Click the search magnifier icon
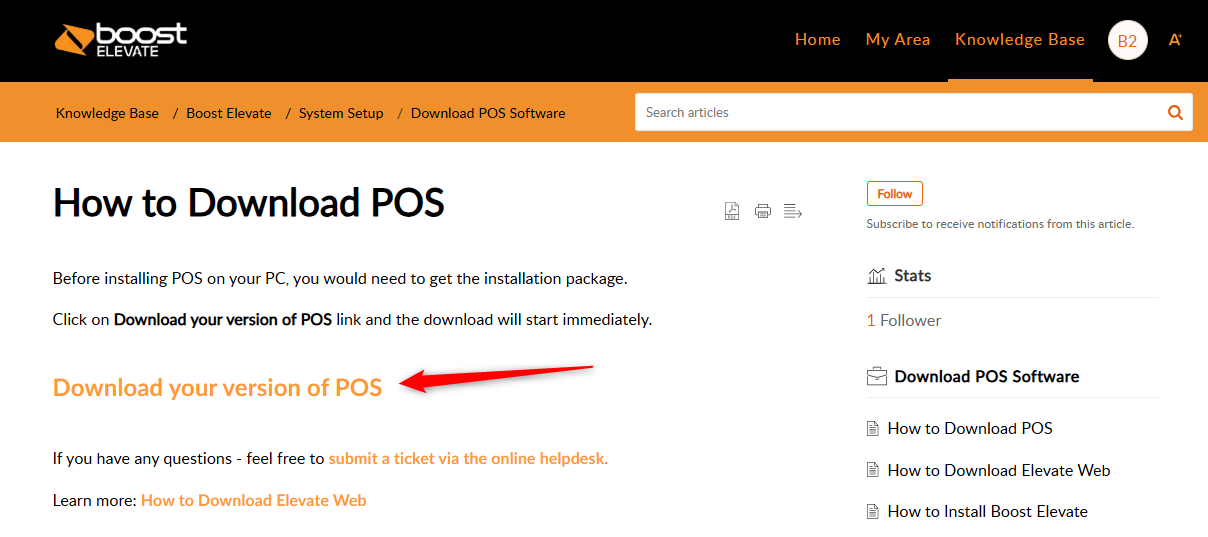Image resolution: width=1208 pixels, height=537 pixels. (x=1175, y=112)
